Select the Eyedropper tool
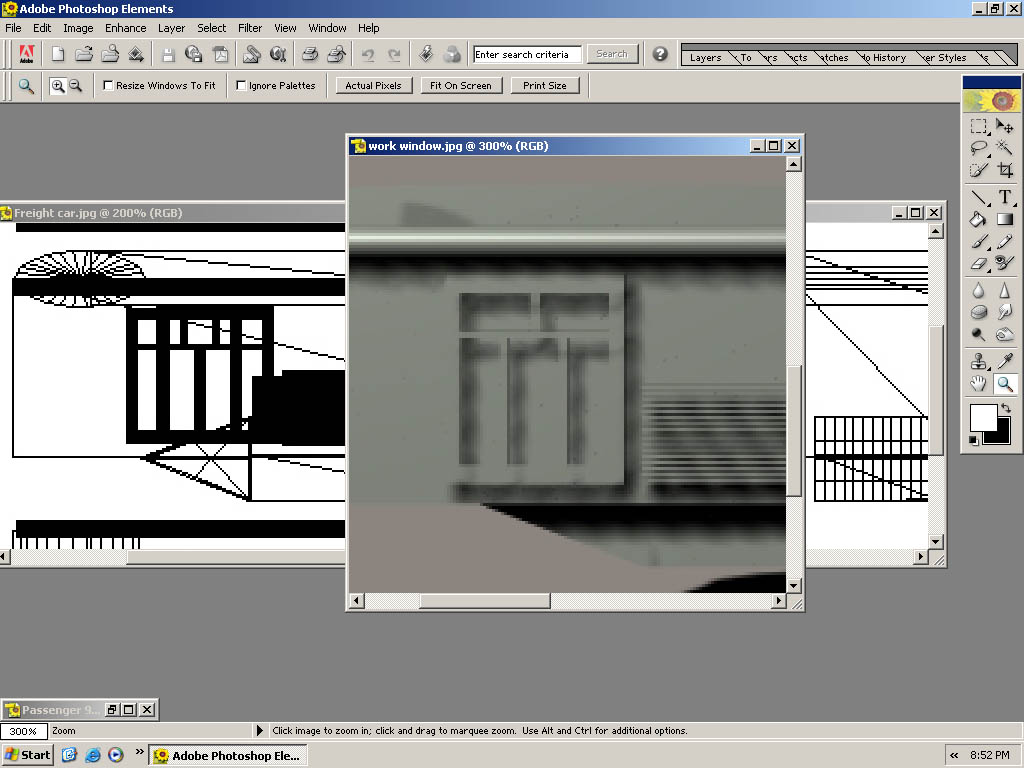This screenshot has height=768, width=1024. [x=1005, y=361]
